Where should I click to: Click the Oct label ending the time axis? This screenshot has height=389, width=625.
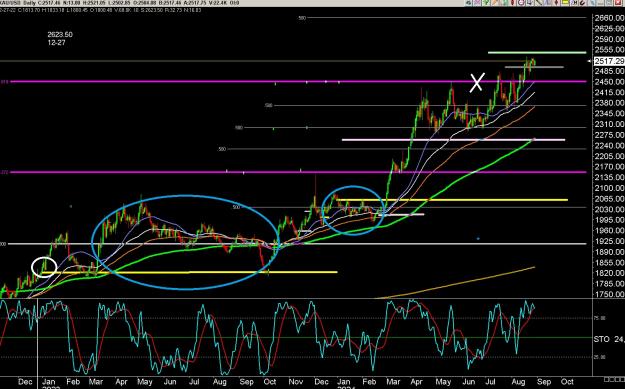click(x=567, y=382)
